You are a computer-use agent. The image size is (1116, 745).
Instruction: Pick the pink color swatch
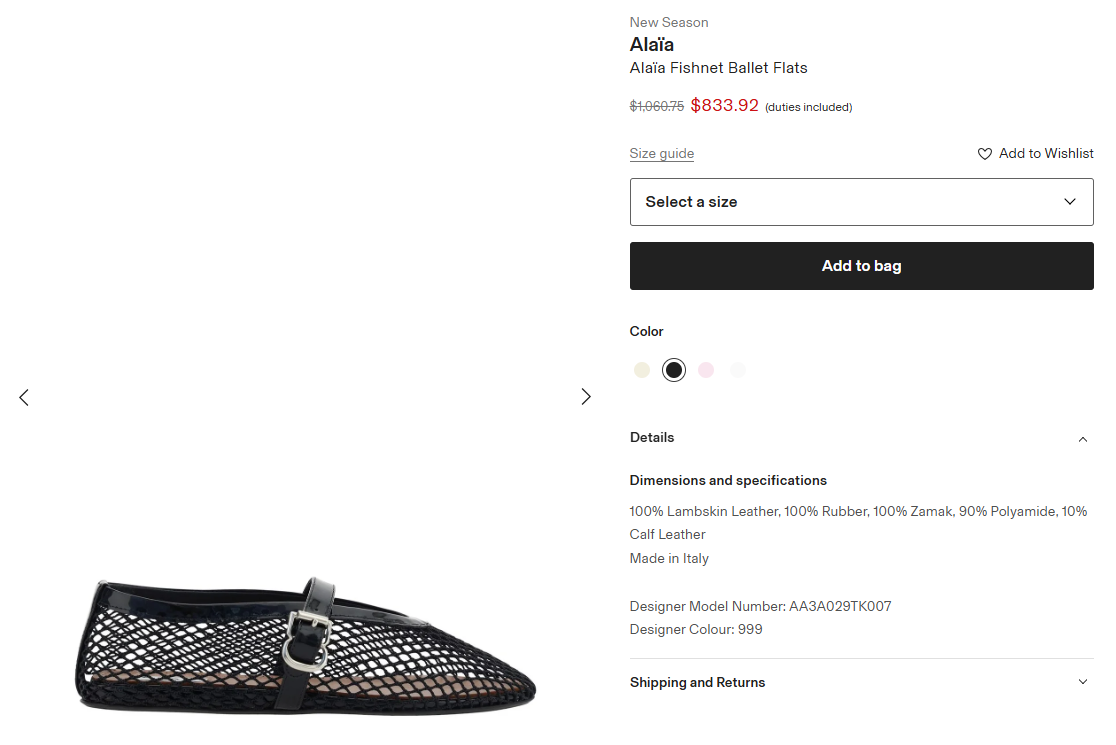(706, 370)
